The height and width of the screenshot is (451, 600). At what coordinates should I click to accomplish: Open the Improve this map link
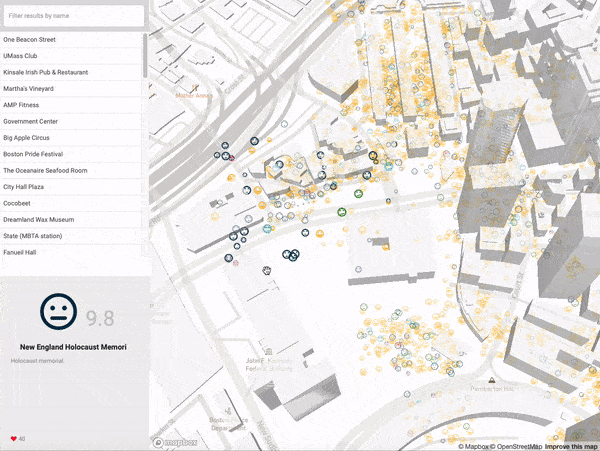571,446
